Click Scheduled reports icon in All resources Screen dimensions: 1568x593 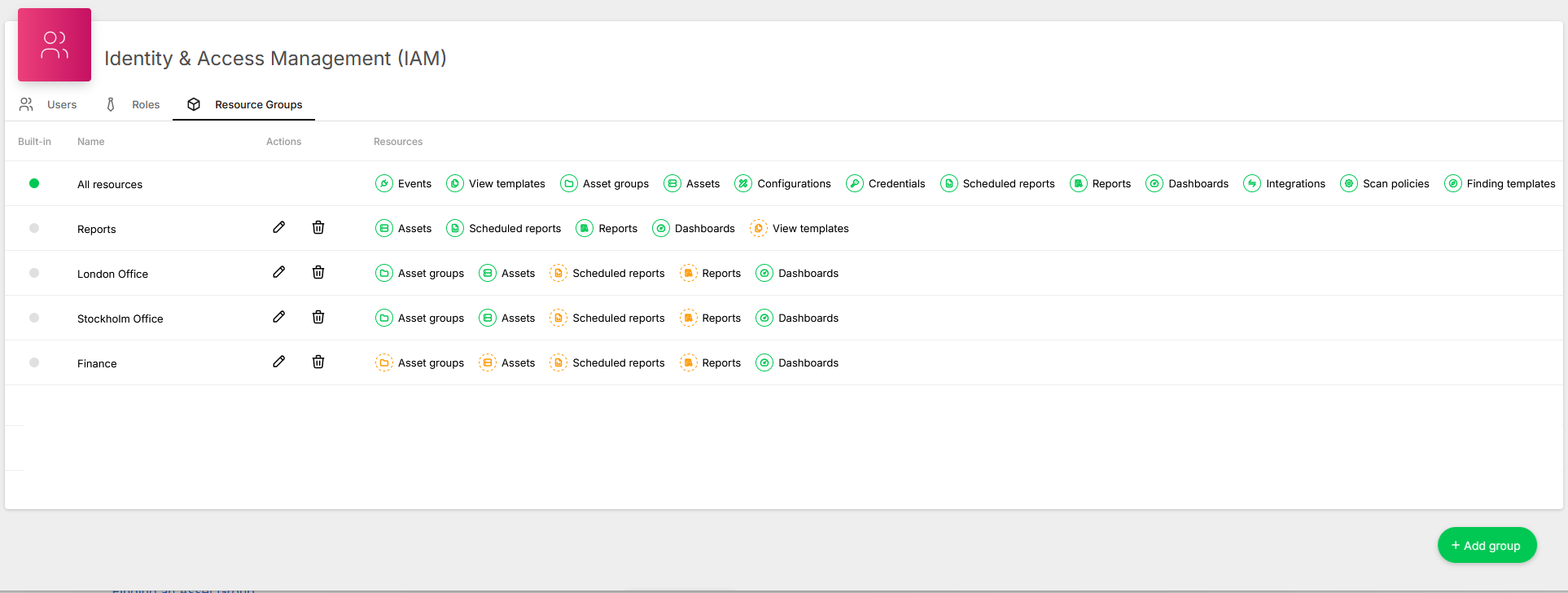coord(949,183)
